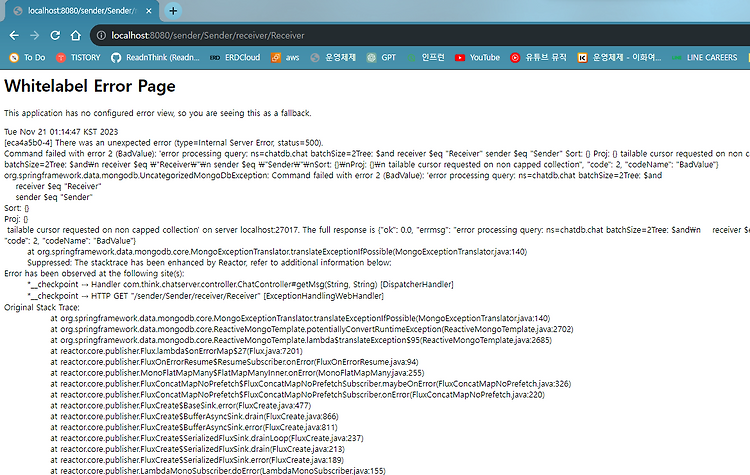Open a new browser tab
The width and height of the screenshot is (750, 475).
click(173, 11)
